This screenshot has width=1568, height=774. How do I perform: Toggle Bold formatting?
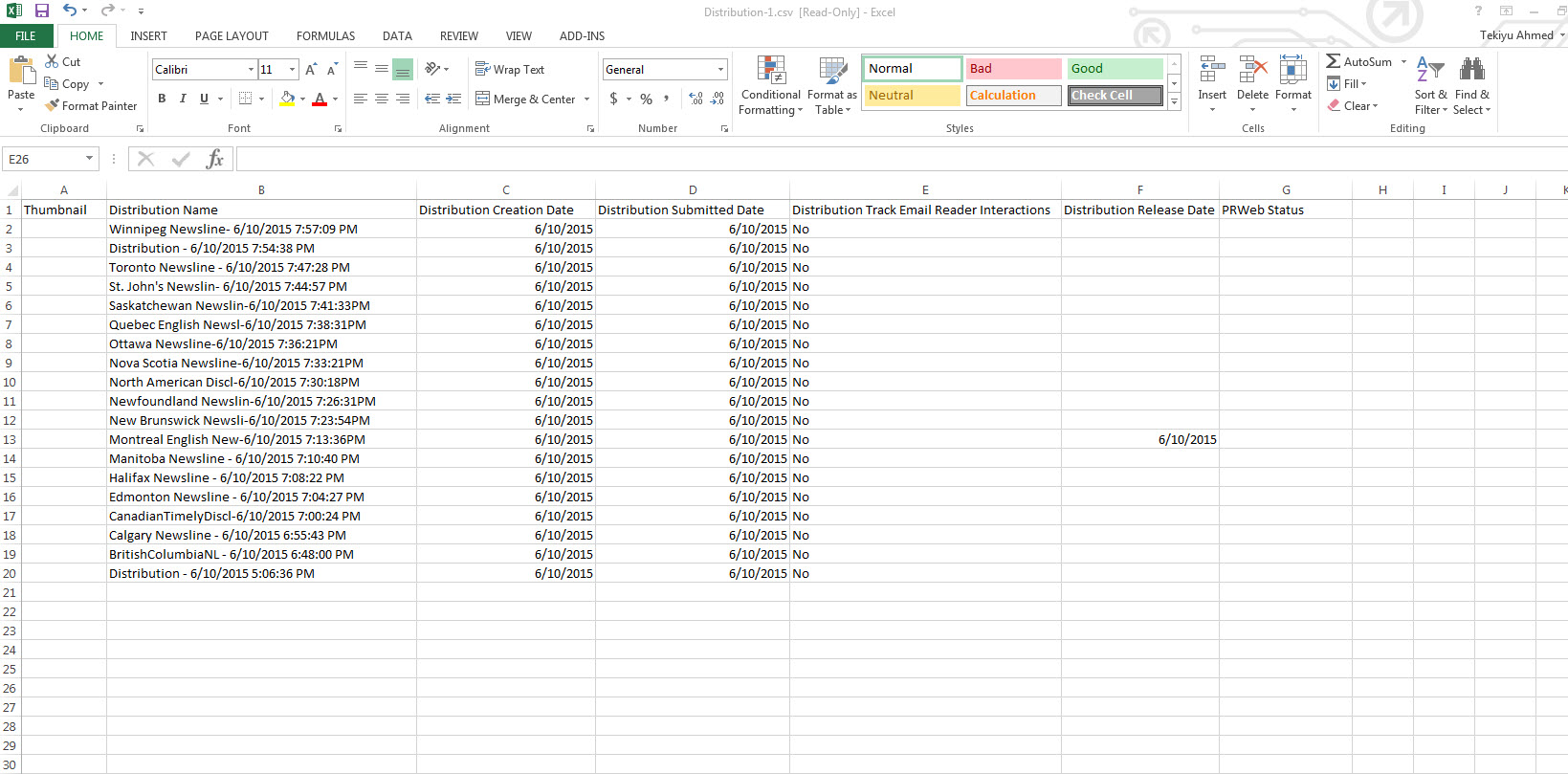coord(162,99)
